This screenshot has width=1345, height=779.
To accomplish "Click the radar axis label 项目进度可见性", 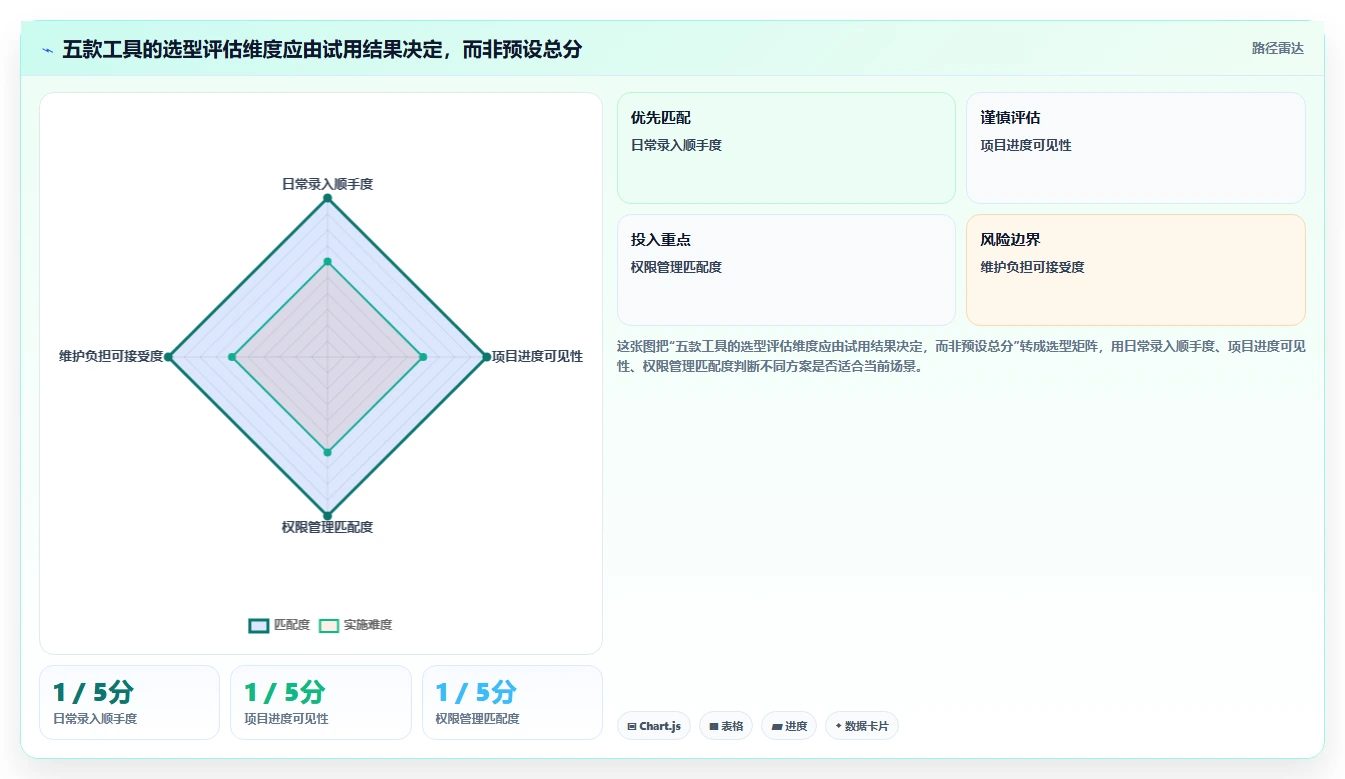I will [x=537, y=356].
